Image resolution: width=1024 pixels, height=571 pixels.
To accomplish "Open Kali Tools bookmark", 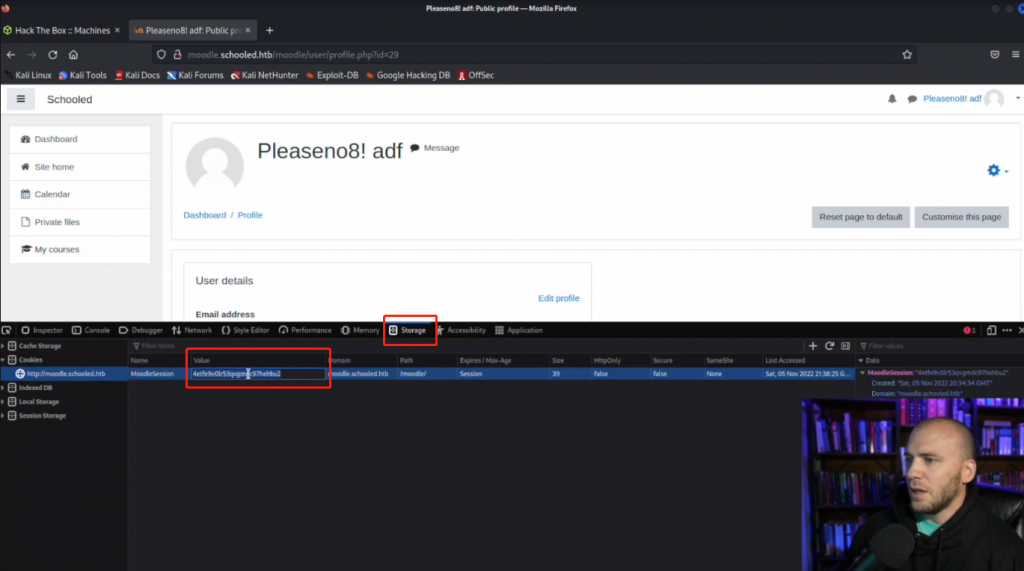I will (x=82, y=75).
